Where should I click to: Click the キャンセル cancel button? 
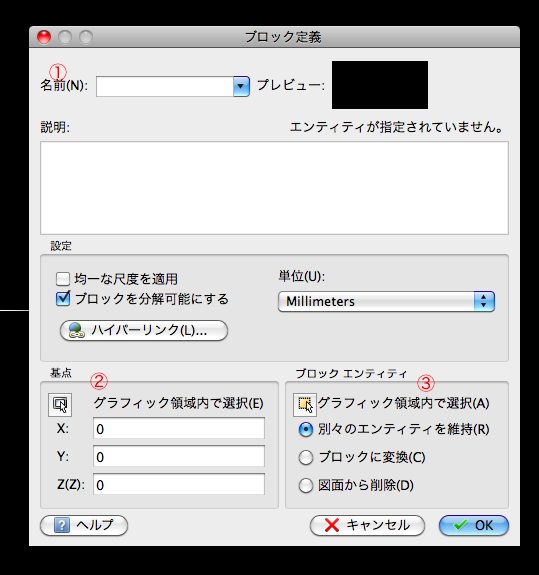coord(367,525)
